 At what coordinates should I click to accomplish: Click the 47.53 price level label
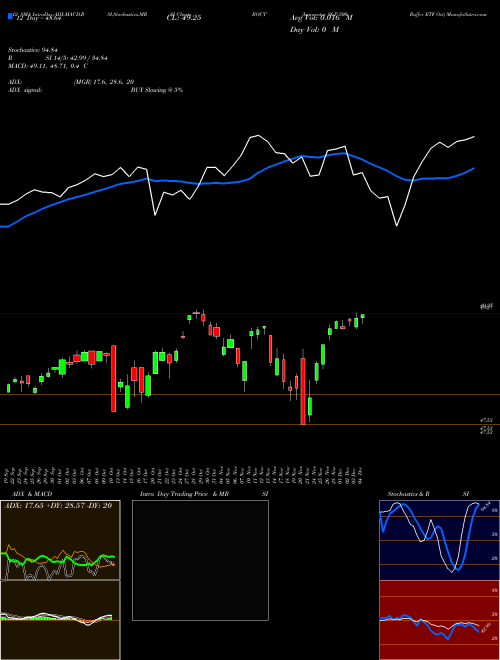(487, 420)
